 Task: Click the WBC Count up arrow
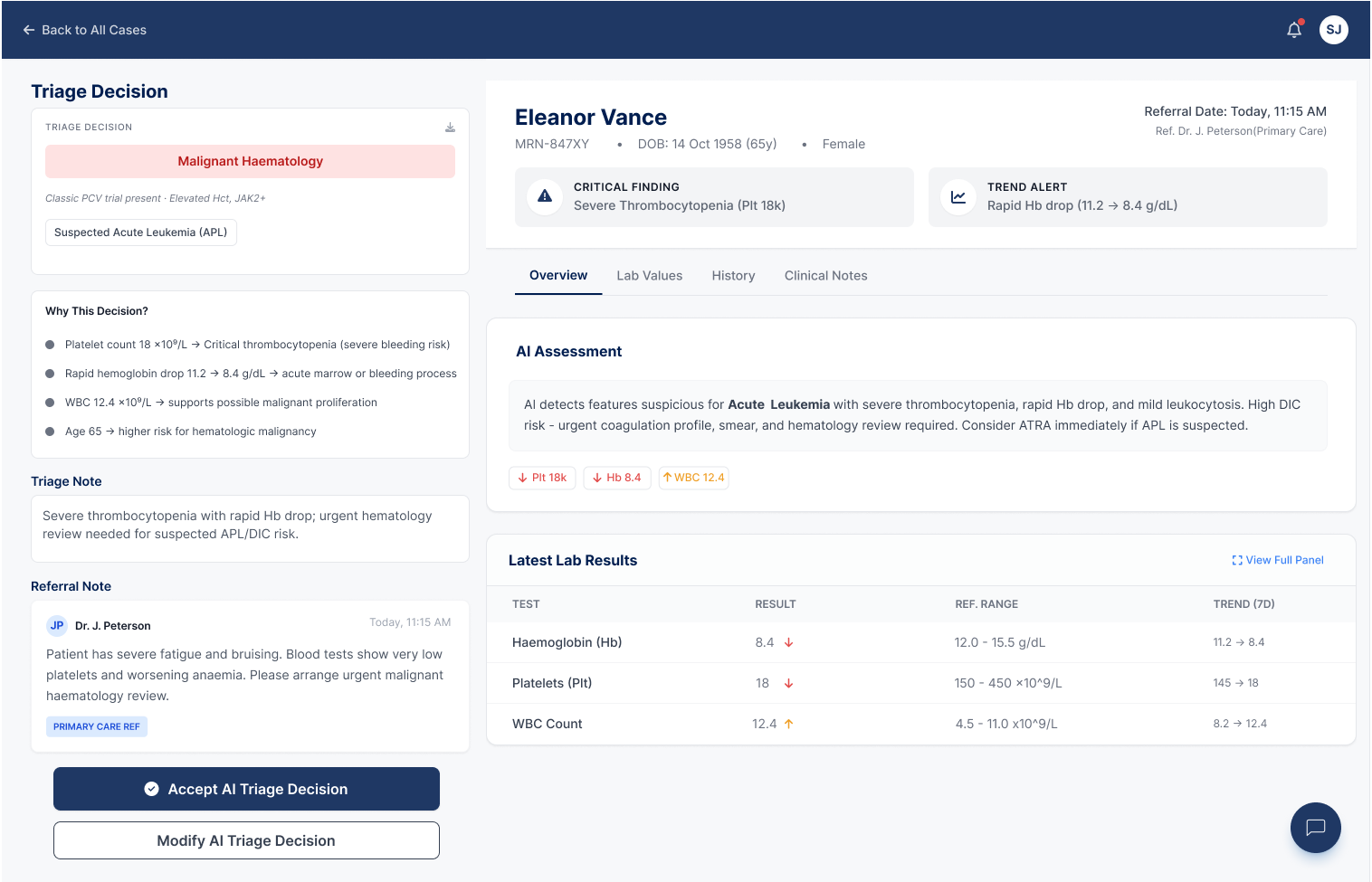788,724
